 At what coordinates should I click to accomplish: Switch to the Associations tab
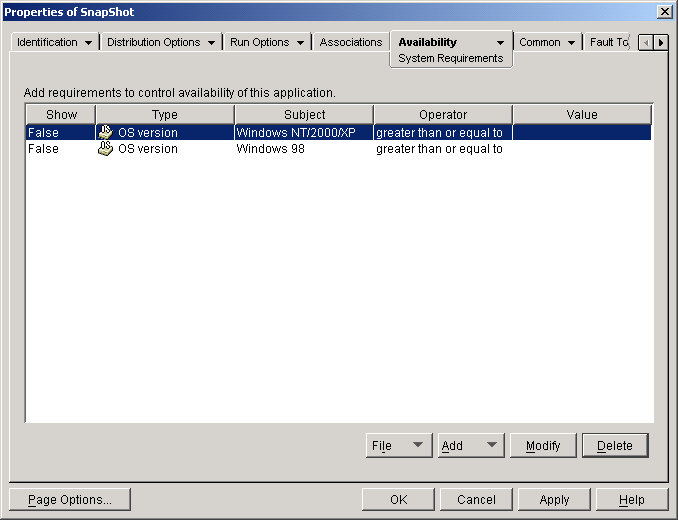pos(351,42)
